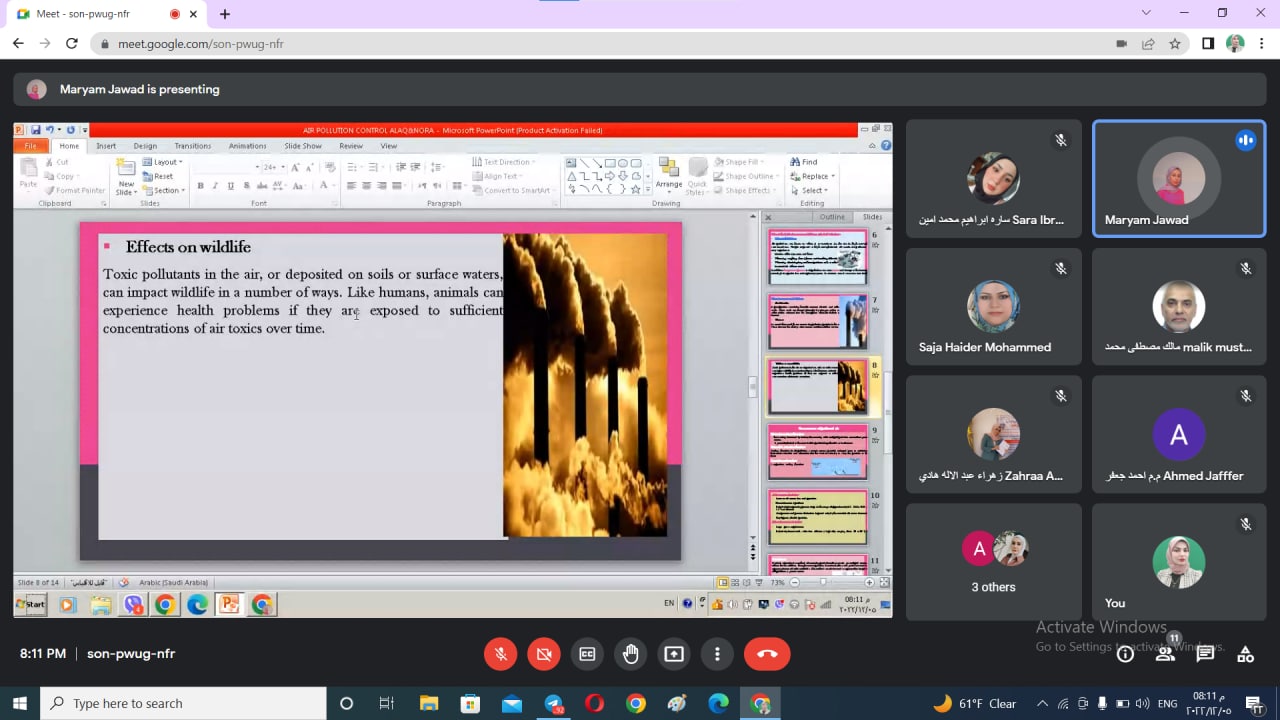Click the Convert to SmartArt icon

click(x=513, y=190)
